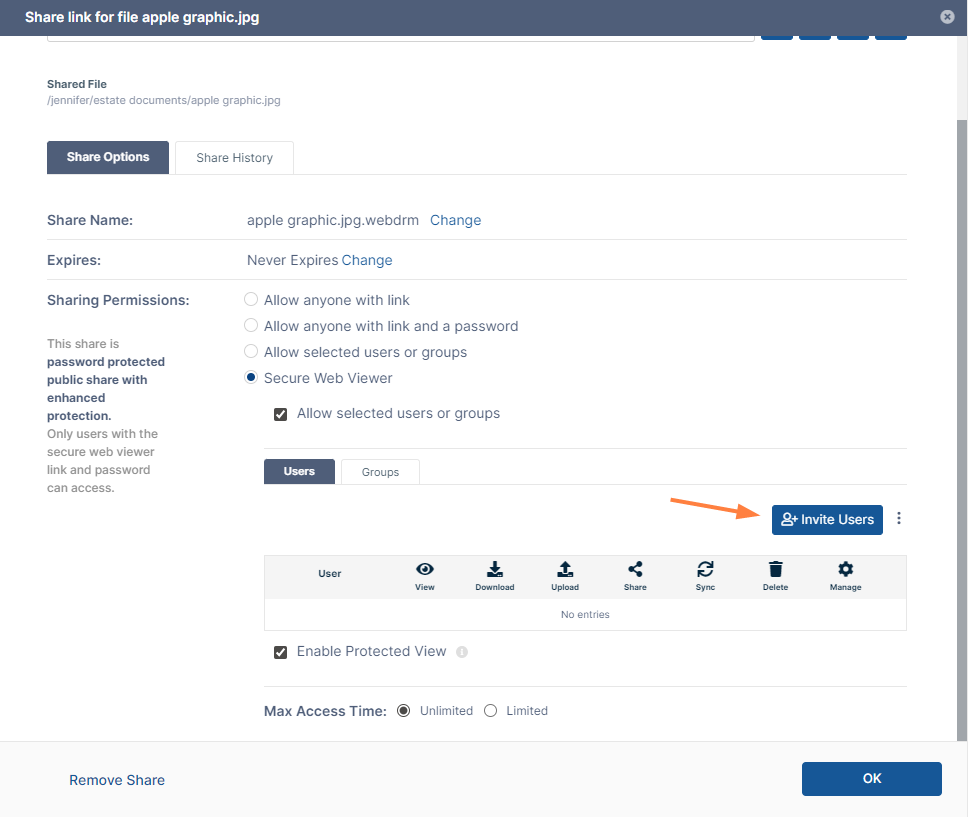Click the Download icon in permissions table
The image size is (968, 817).
(494, 569)
